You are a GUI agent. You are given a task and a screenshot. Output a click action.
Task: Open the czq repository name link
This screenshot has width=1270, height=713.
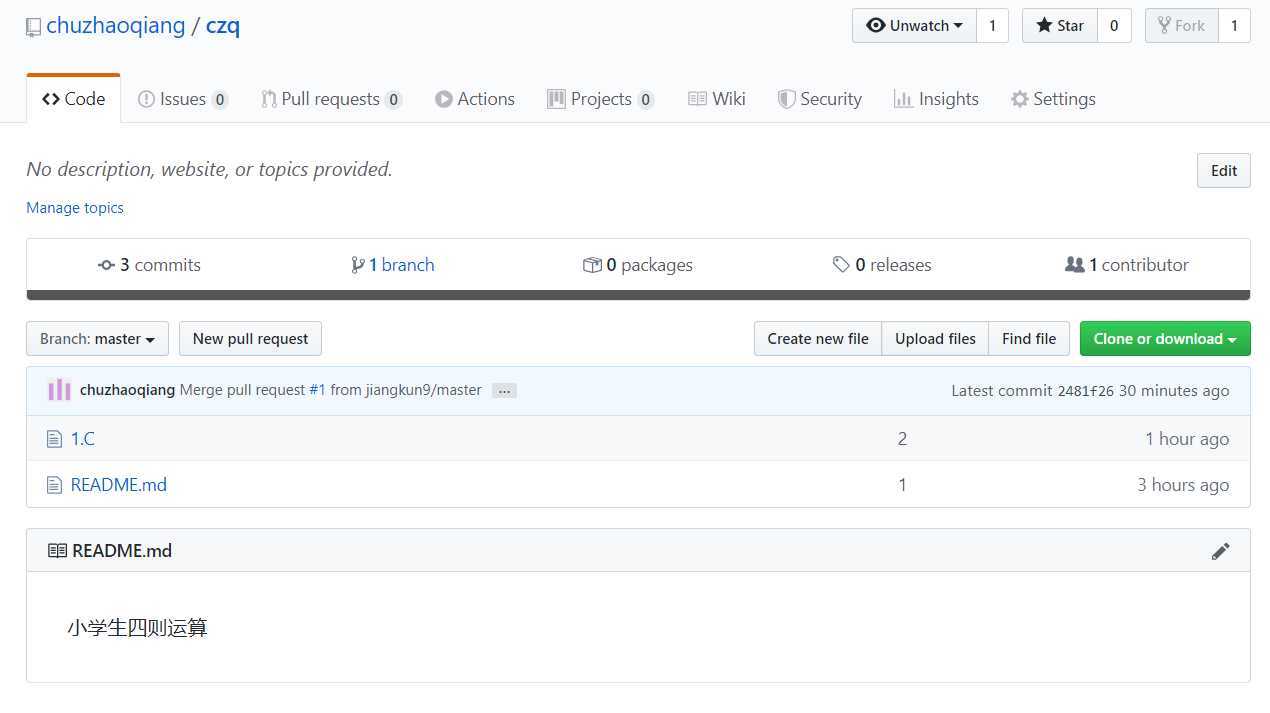coord(223,26)
